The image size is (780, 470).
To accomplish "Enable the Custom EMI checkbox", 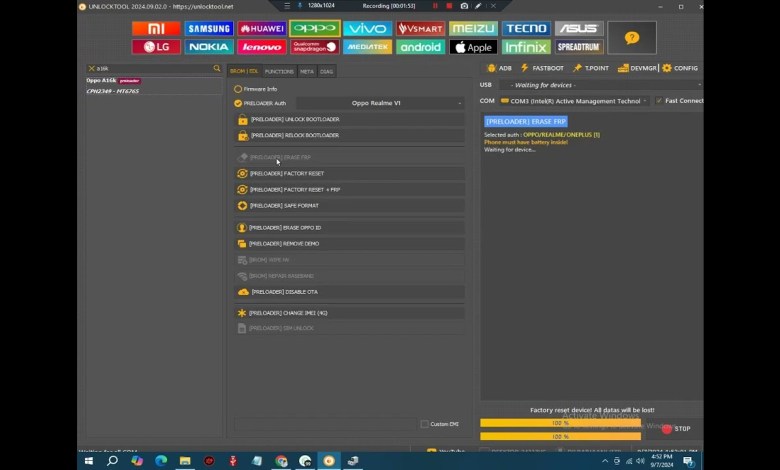I will point(424,424).
